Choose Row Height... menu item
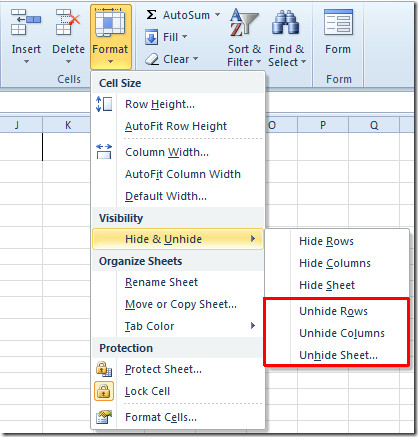The image size is (418, 437). (178, 104)
